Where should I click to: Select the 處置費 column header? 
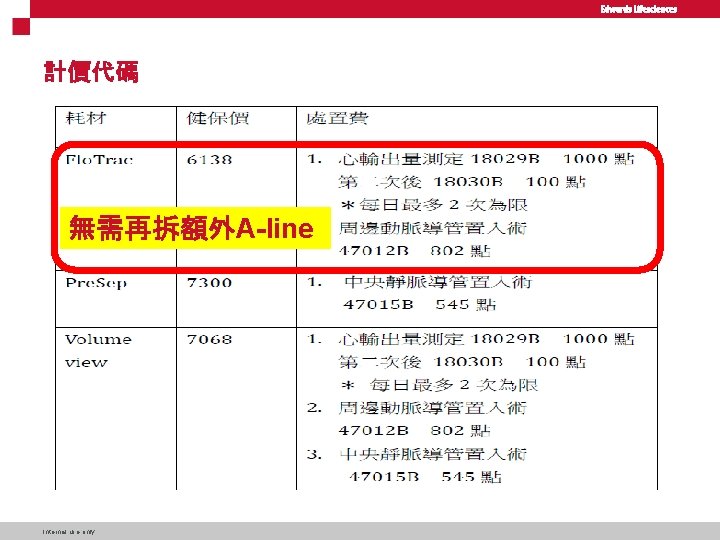337,118
